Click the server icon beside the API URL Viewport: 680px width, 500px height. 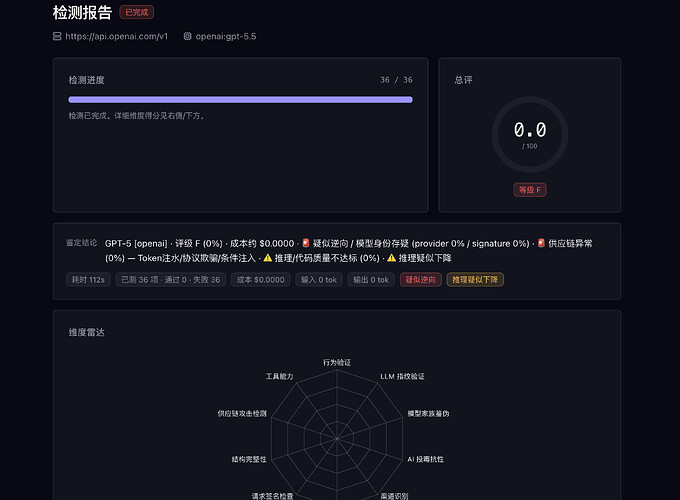57,36
